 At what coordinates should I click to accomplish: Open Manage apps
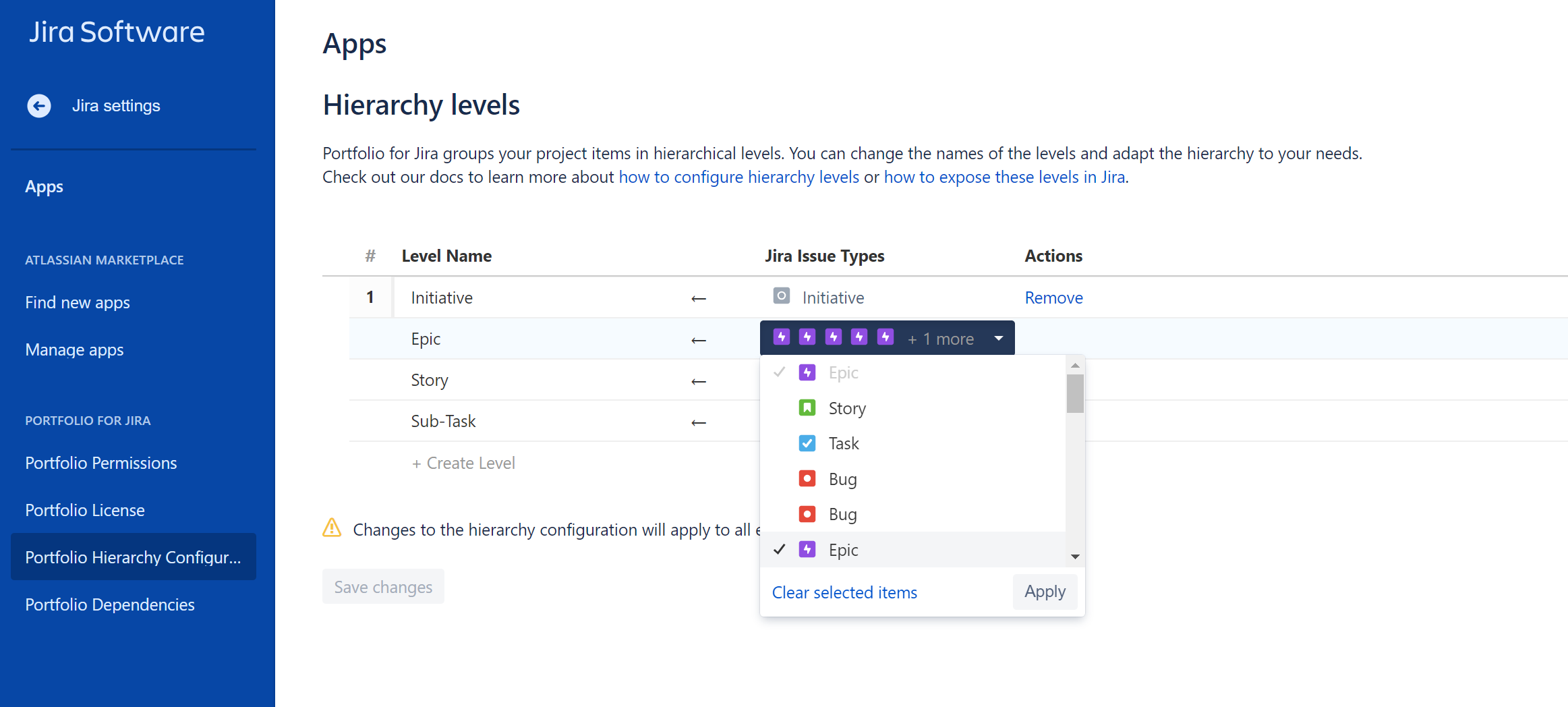(74, 349)
